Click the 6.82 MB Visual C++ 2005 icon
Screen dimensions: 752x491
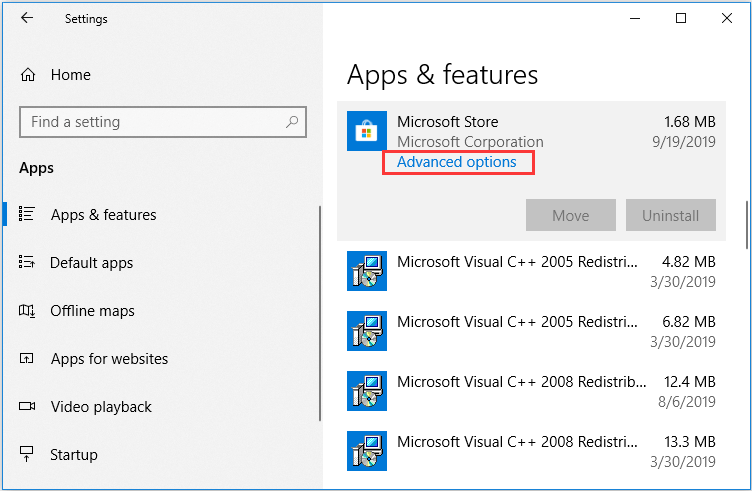(x=367, y=331)
